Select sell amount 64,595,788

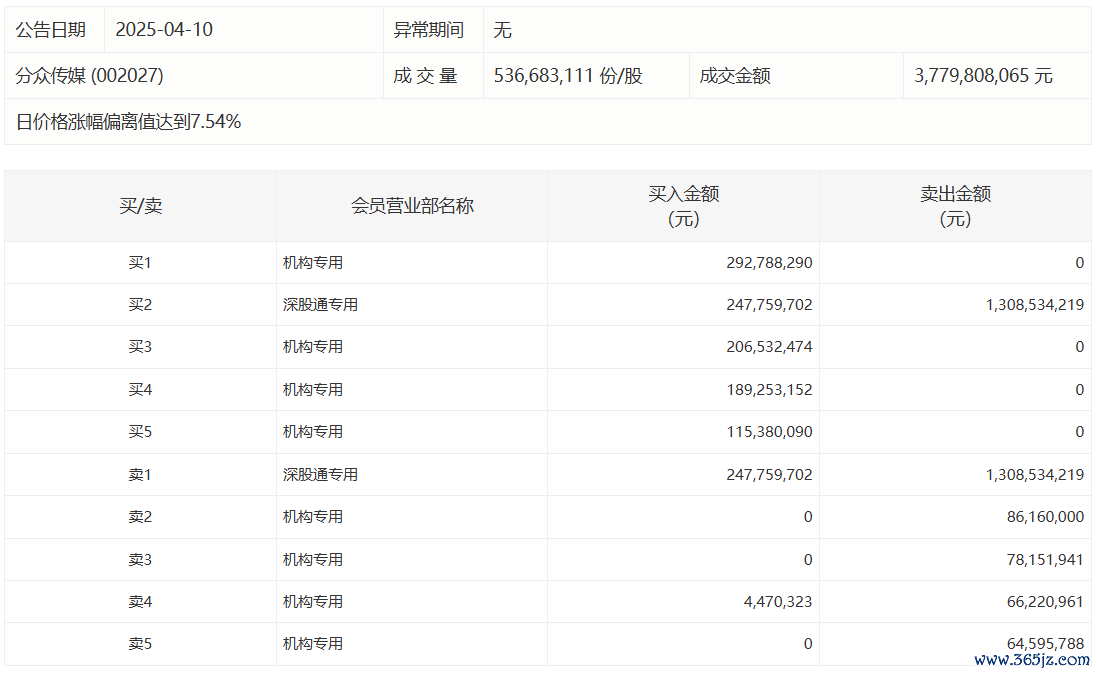coord(1045,644)
